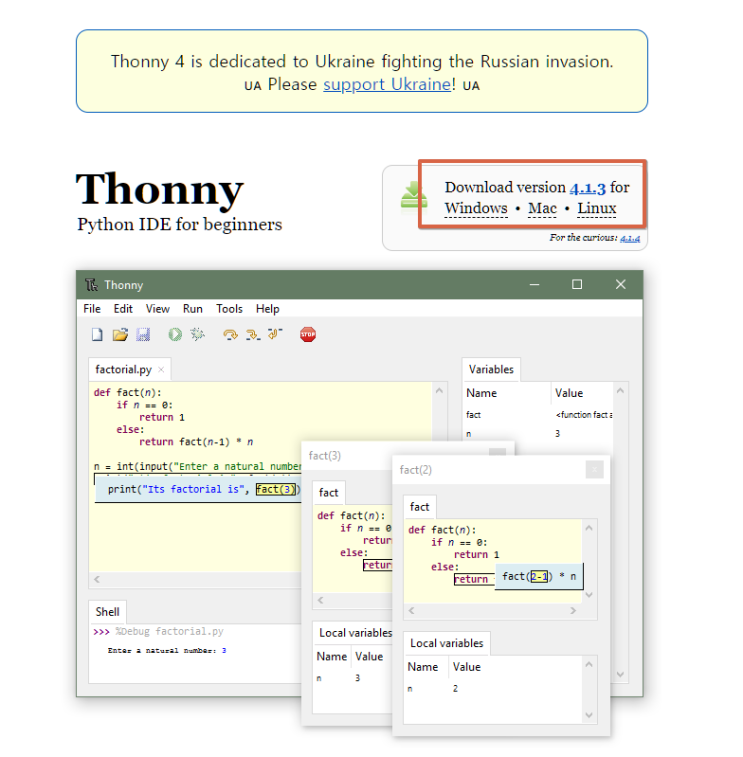Open the 4.1.4 for-the-curious link

pos(630,238)
